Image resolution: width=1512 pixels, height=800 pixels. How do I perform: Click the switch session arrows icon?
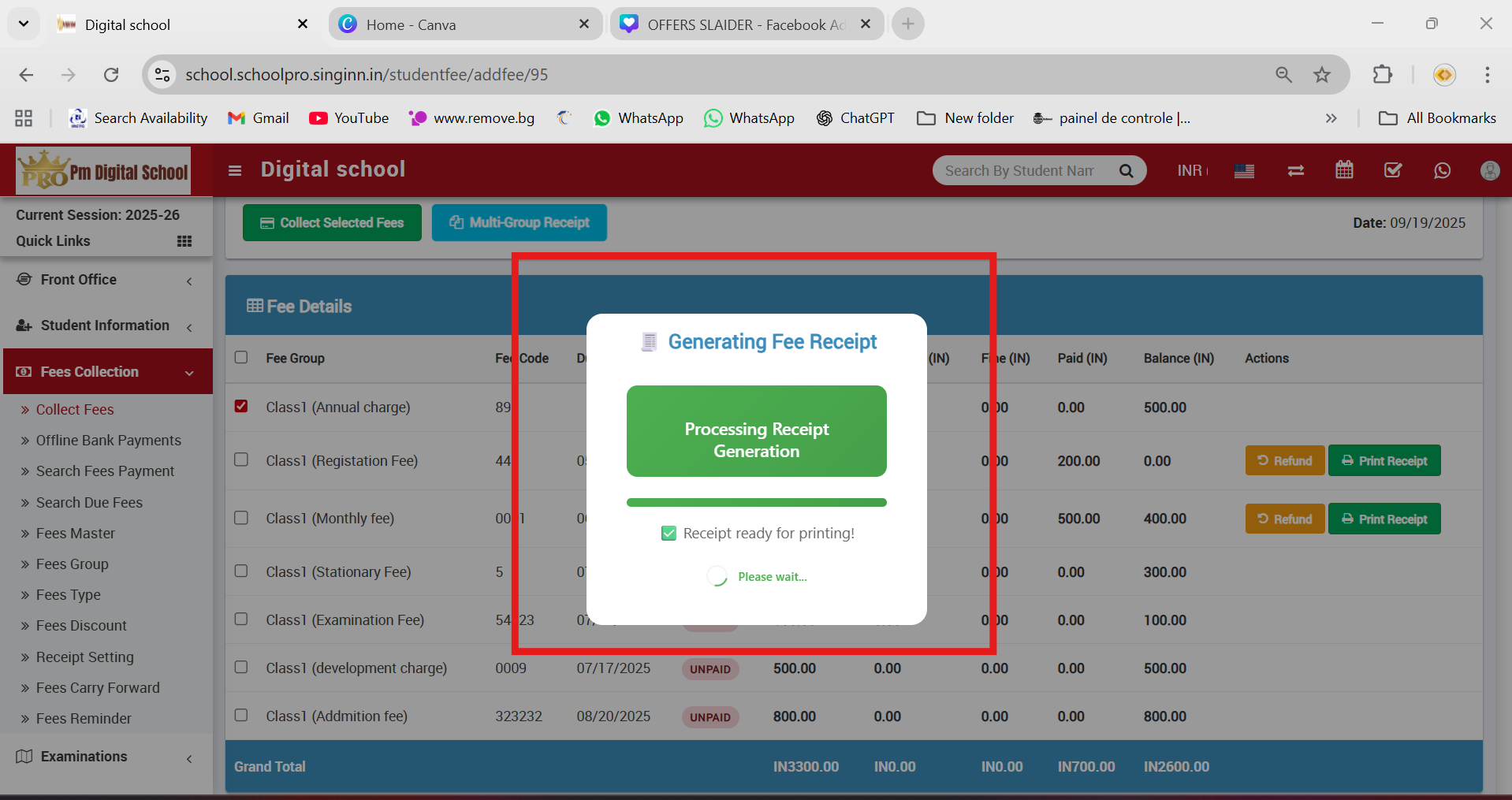coord(1295,170)
